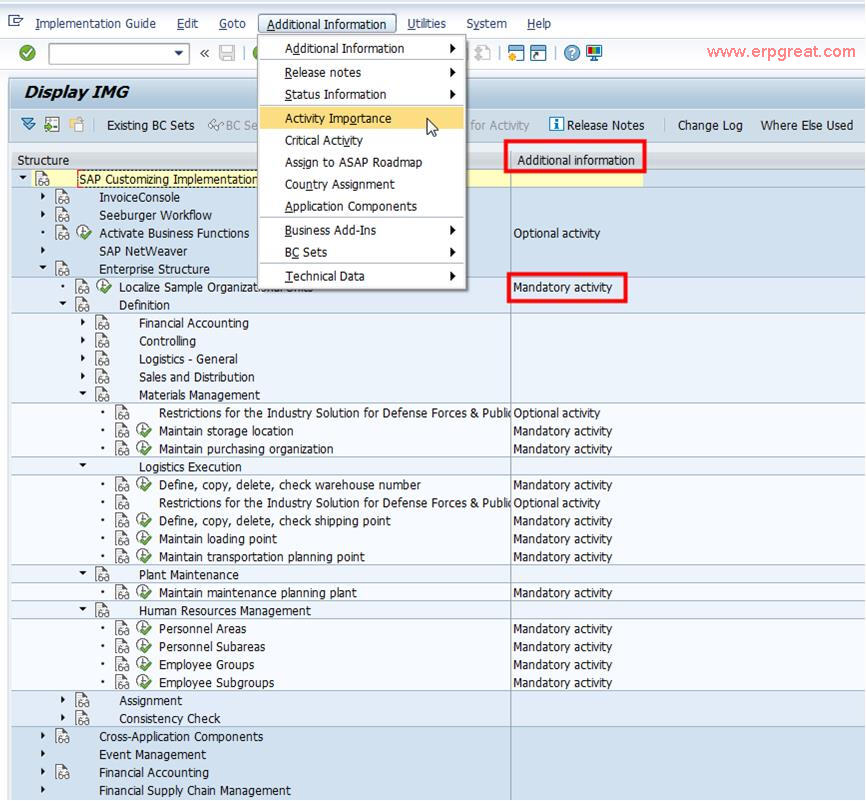Image resolution: width=866 pixels, height=801 pixels.
Task: Open the command field dropdown arrow
Action: pyautogui.click(x=179, y=54)
